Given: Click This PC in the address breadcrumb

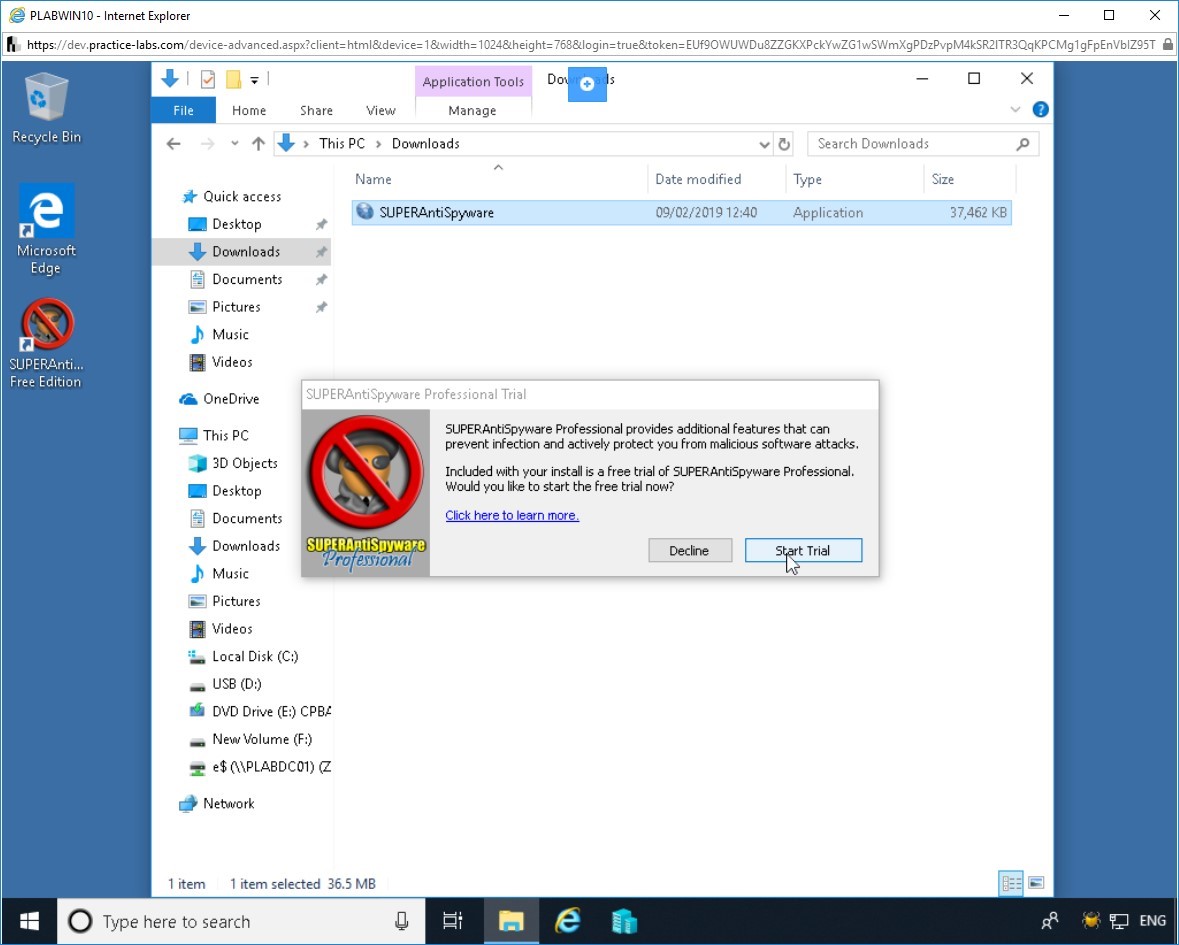Looking at the screenshot, I should click(342, 144).
